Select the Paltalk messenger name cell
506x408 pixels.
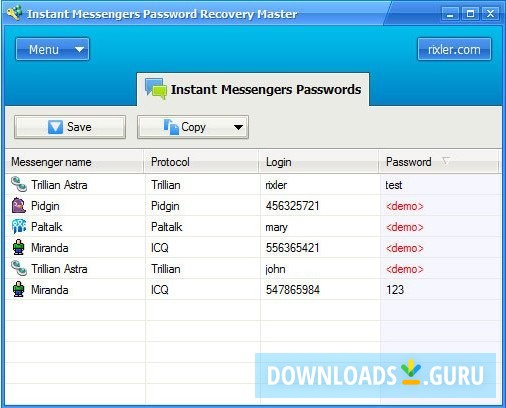click(47, 227)
